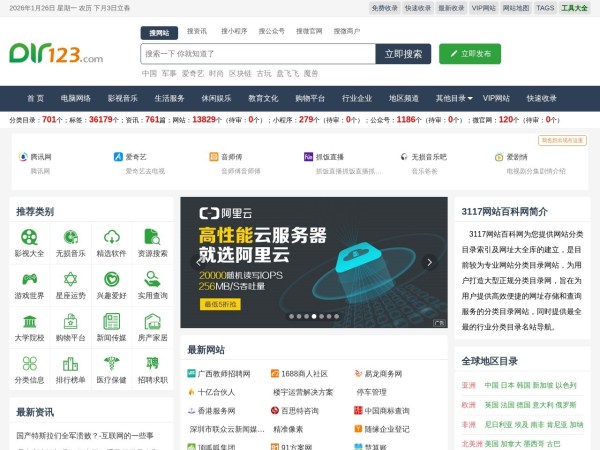Screen dimensions: 600x450
Task: Click the 免费收录 top link
Action: pos(385,8)
